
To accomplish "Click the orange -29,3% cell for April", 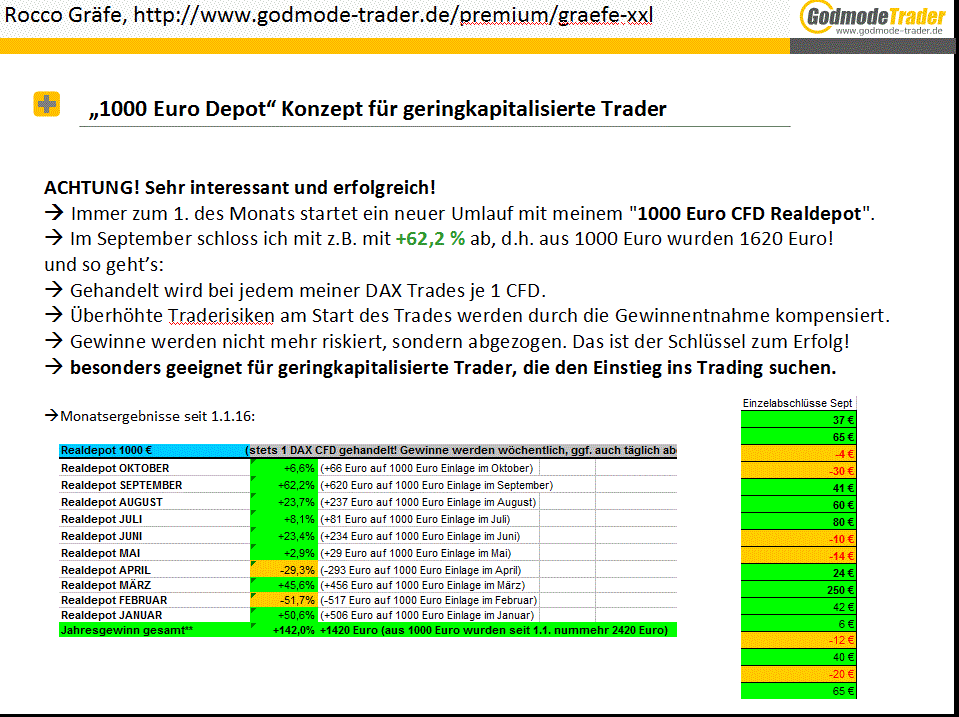I will pyautogui.click(x=284, y=570).
